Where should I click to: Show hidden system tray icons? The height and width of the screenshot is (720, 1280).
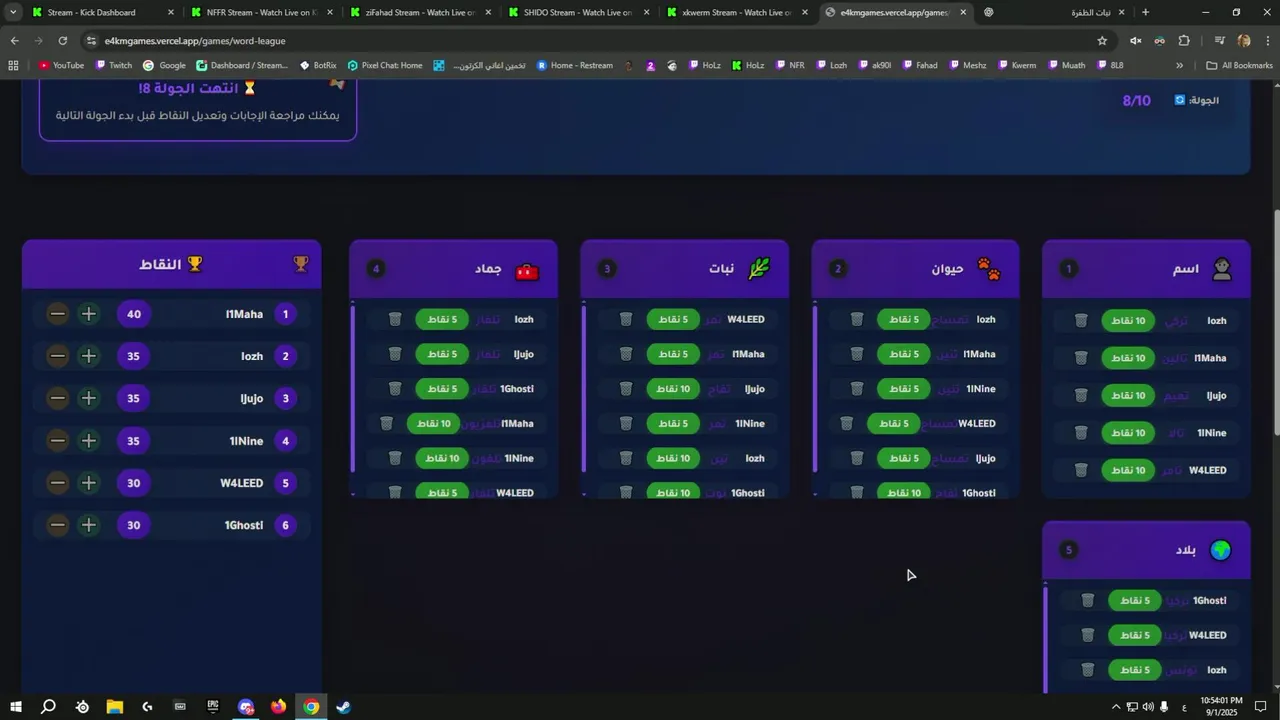pyautogui.click(x=1115, y=707)
